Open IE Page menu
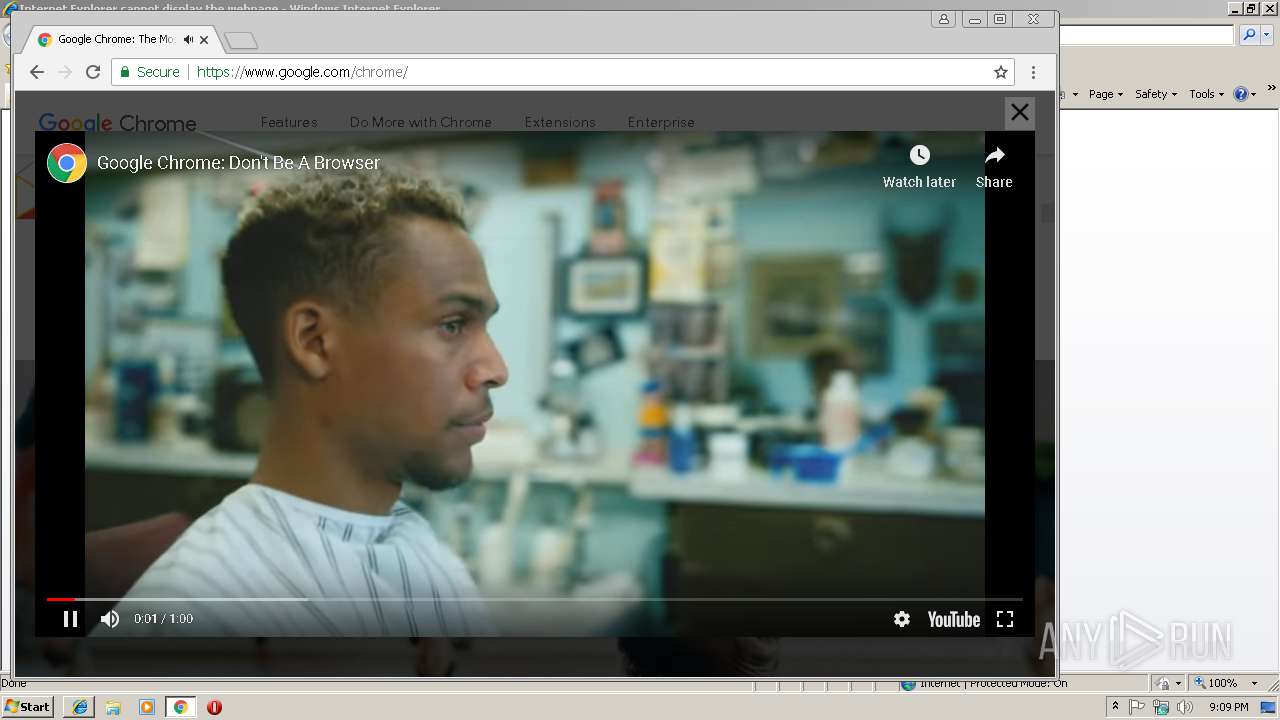 tap(1106, 94)
